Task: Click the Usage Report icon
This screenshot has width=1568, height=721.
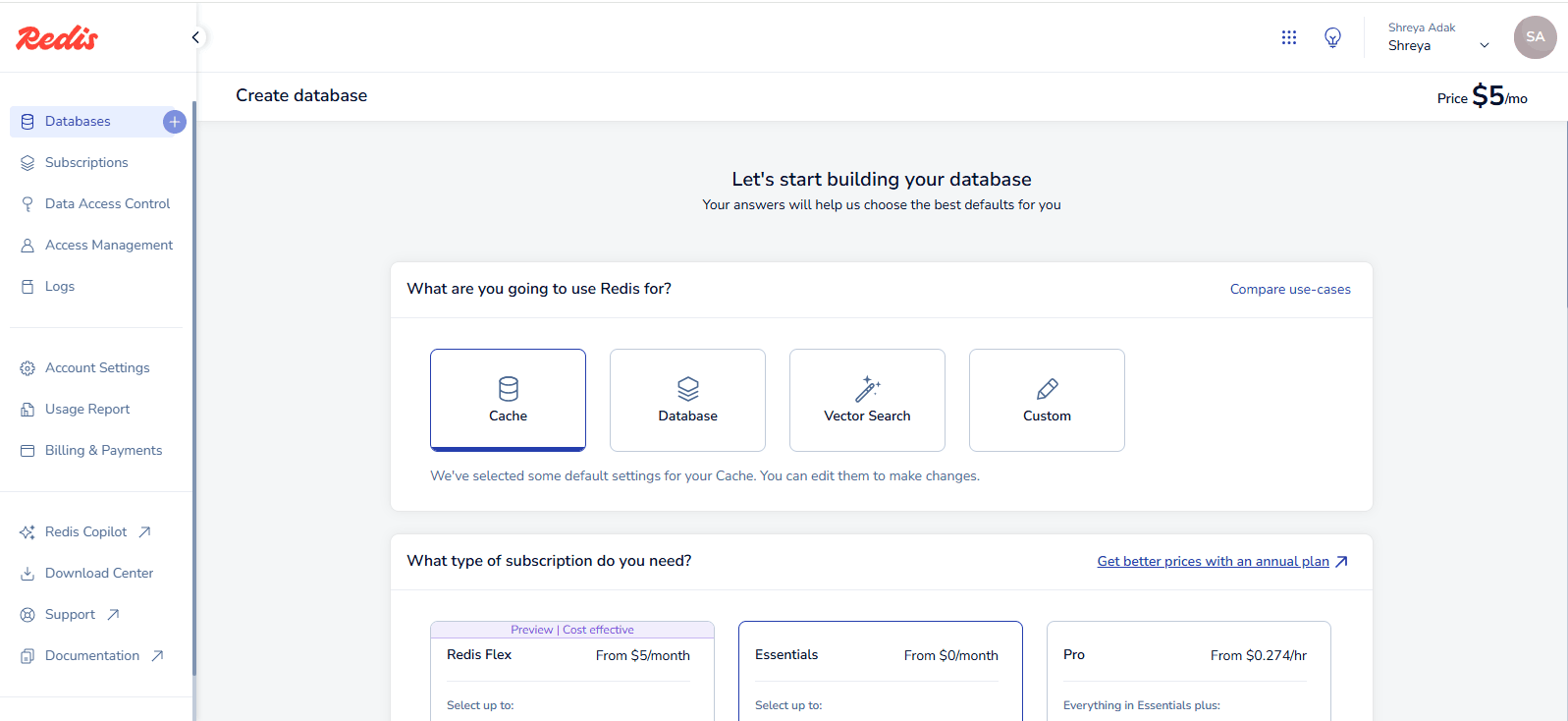Action: coord(27,410)
